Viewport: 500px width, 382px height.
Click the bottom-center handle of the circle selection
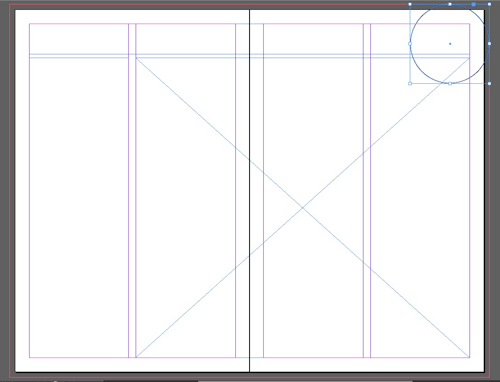click(450, 84)
